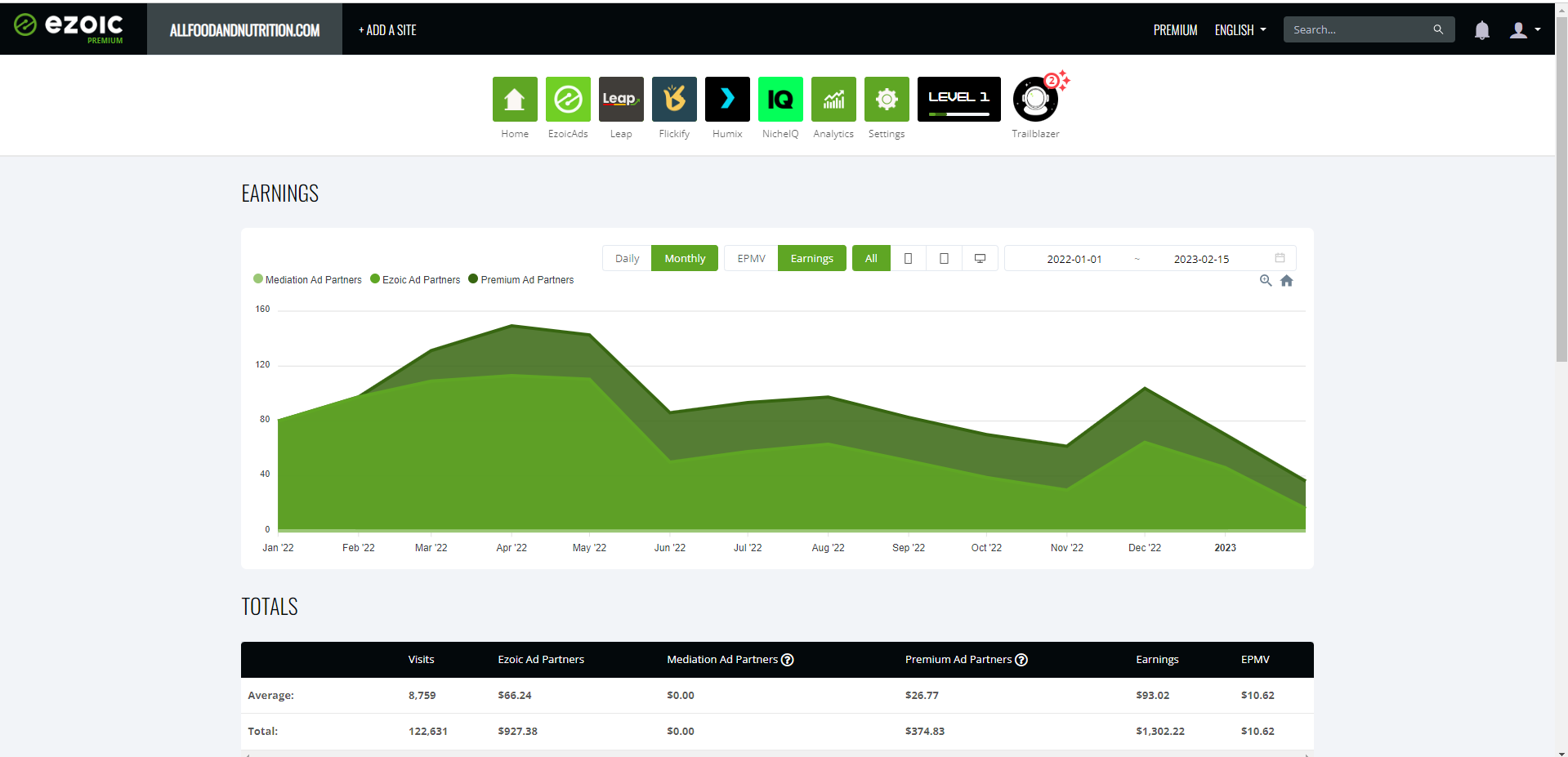Open the Analytics icon
This screenshot has width=1568, height=757.
coord(833,99)
